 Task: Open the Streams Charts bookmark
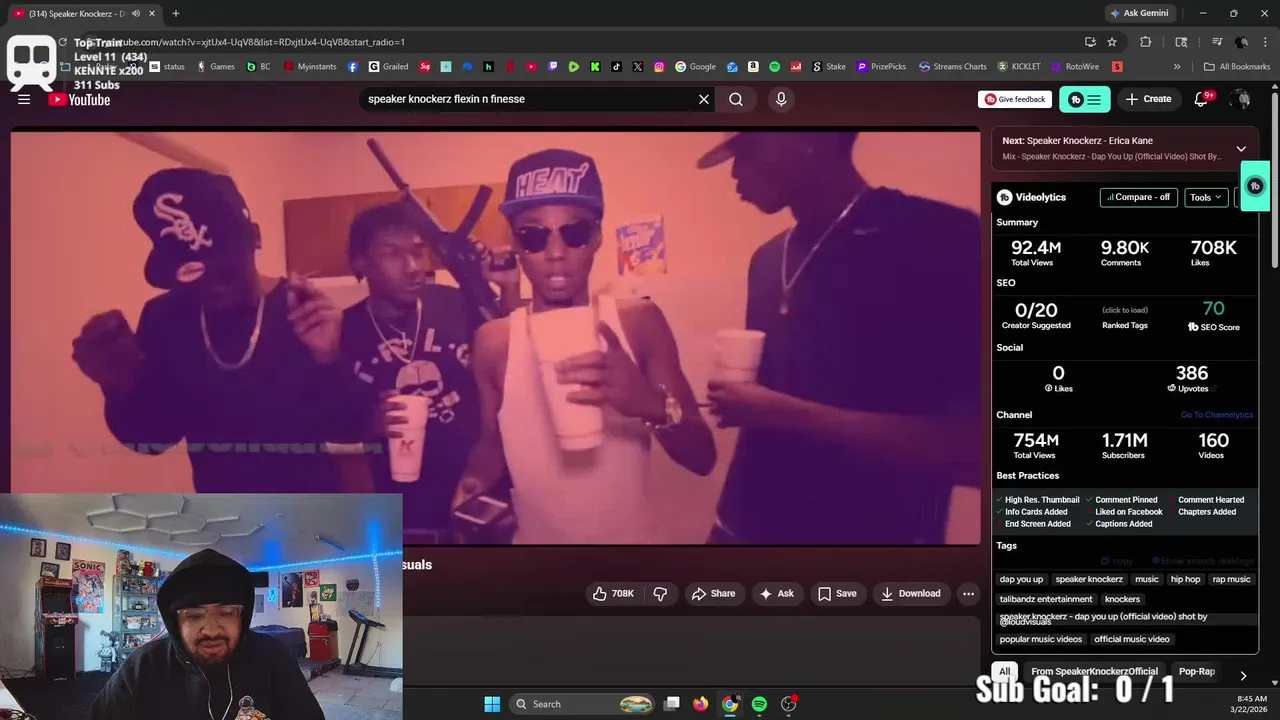point(951,67)
